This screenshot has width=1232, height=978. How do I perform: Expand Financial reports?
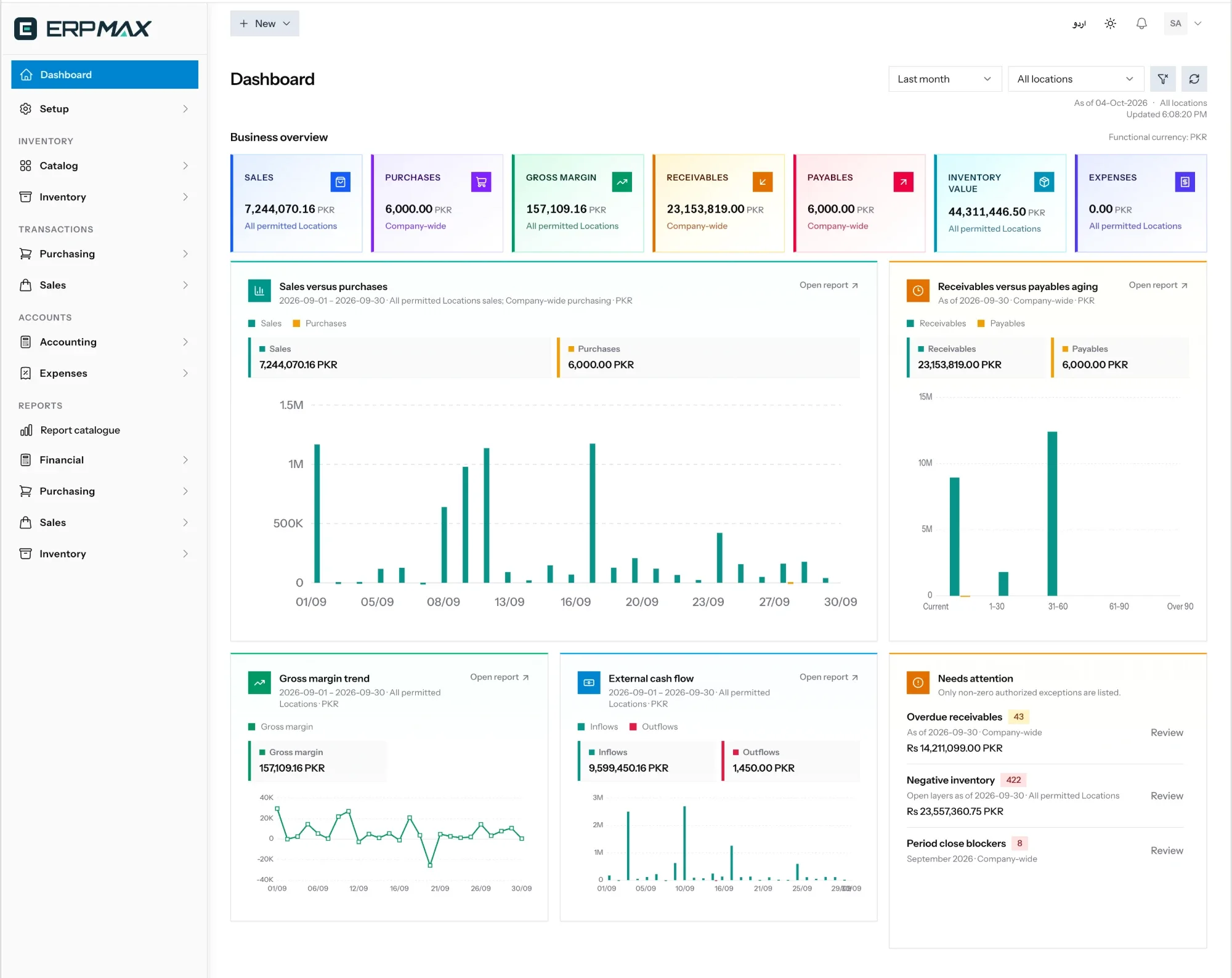click(x=105, y=460)
